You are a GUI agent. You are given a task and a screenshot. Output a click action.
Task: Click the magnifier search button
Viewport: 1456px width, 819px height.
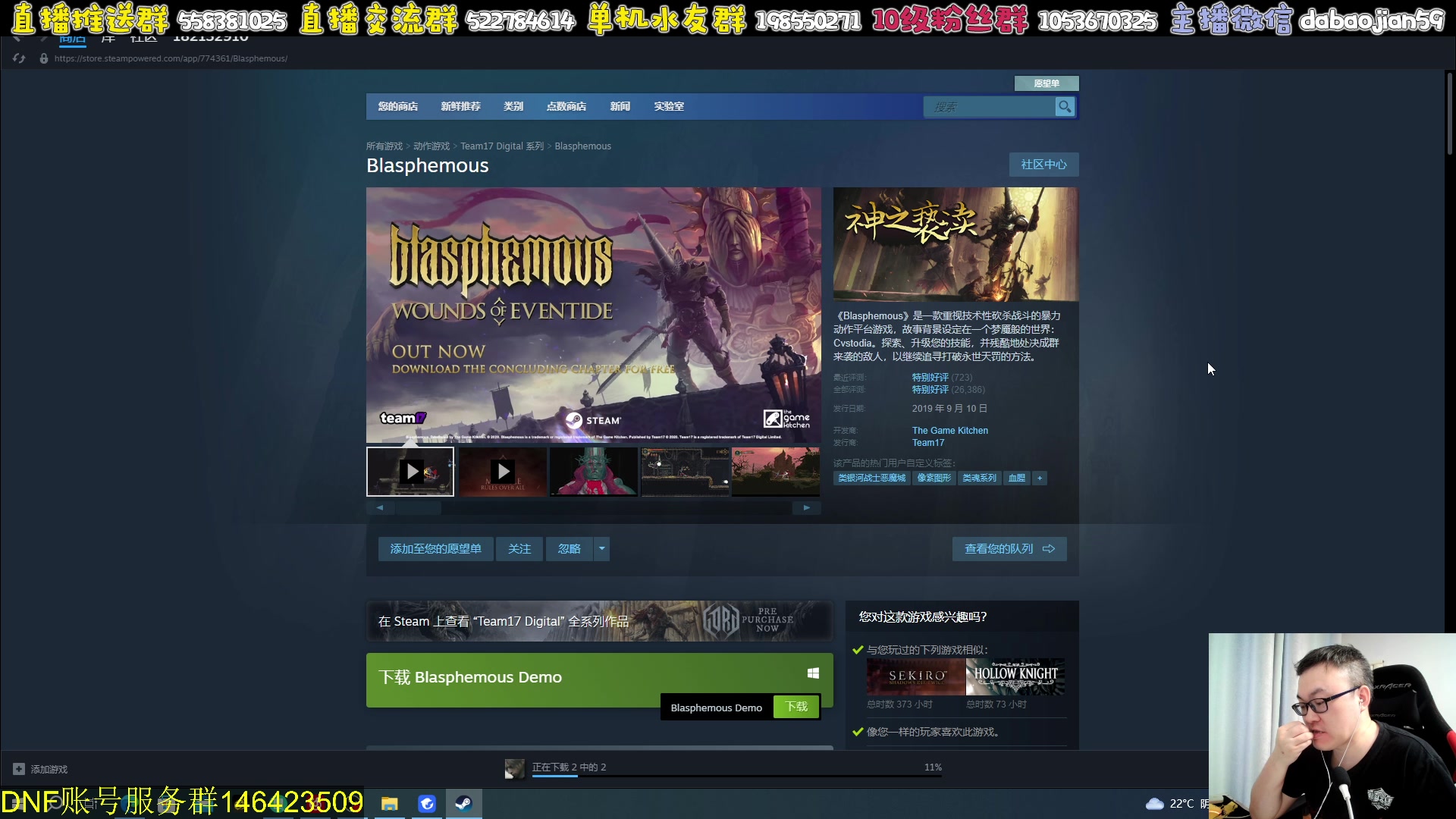(1065, 107)
